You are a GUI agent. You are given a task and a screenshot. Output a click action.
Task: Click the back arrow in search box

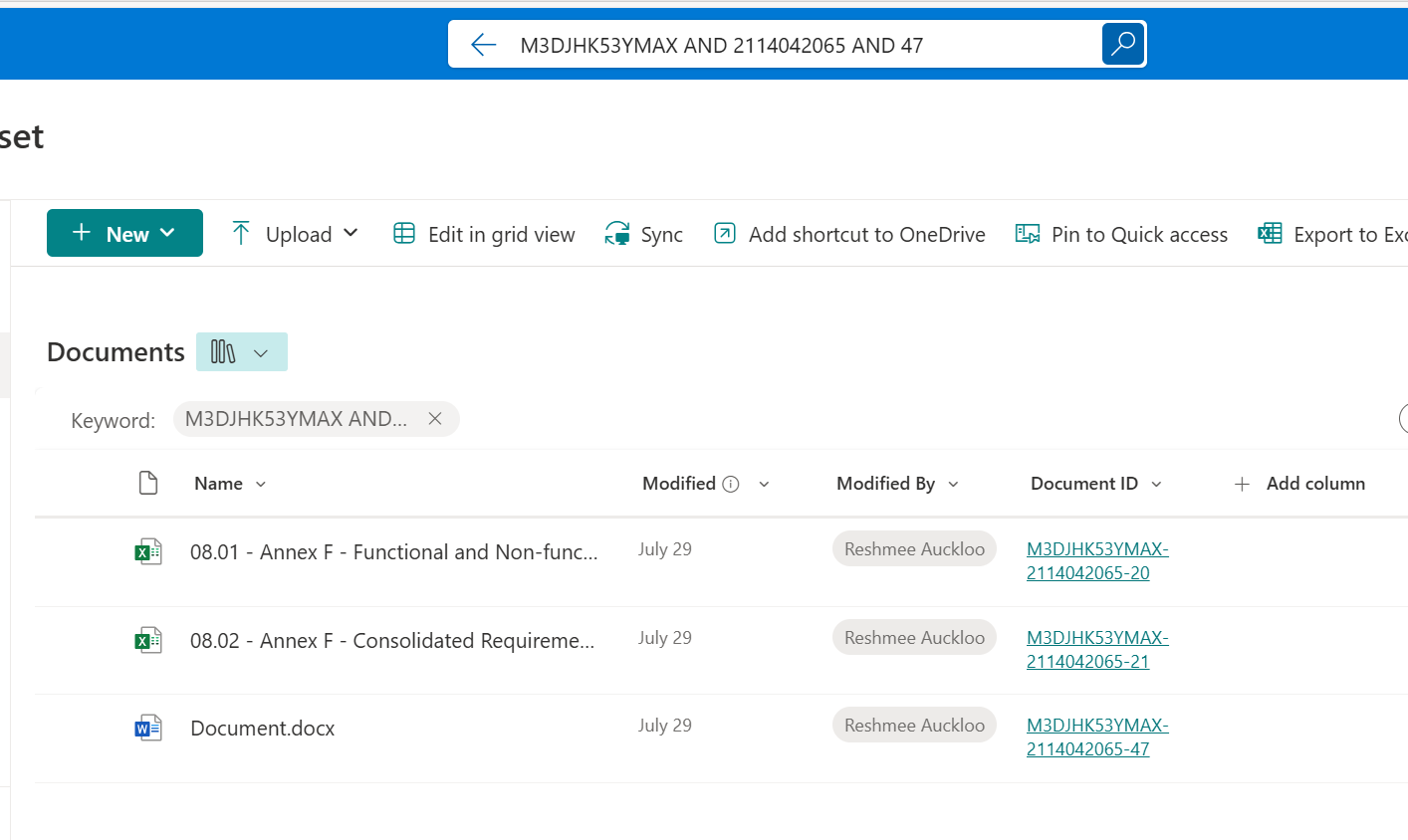pyautogui.click(x=483, y=45)
